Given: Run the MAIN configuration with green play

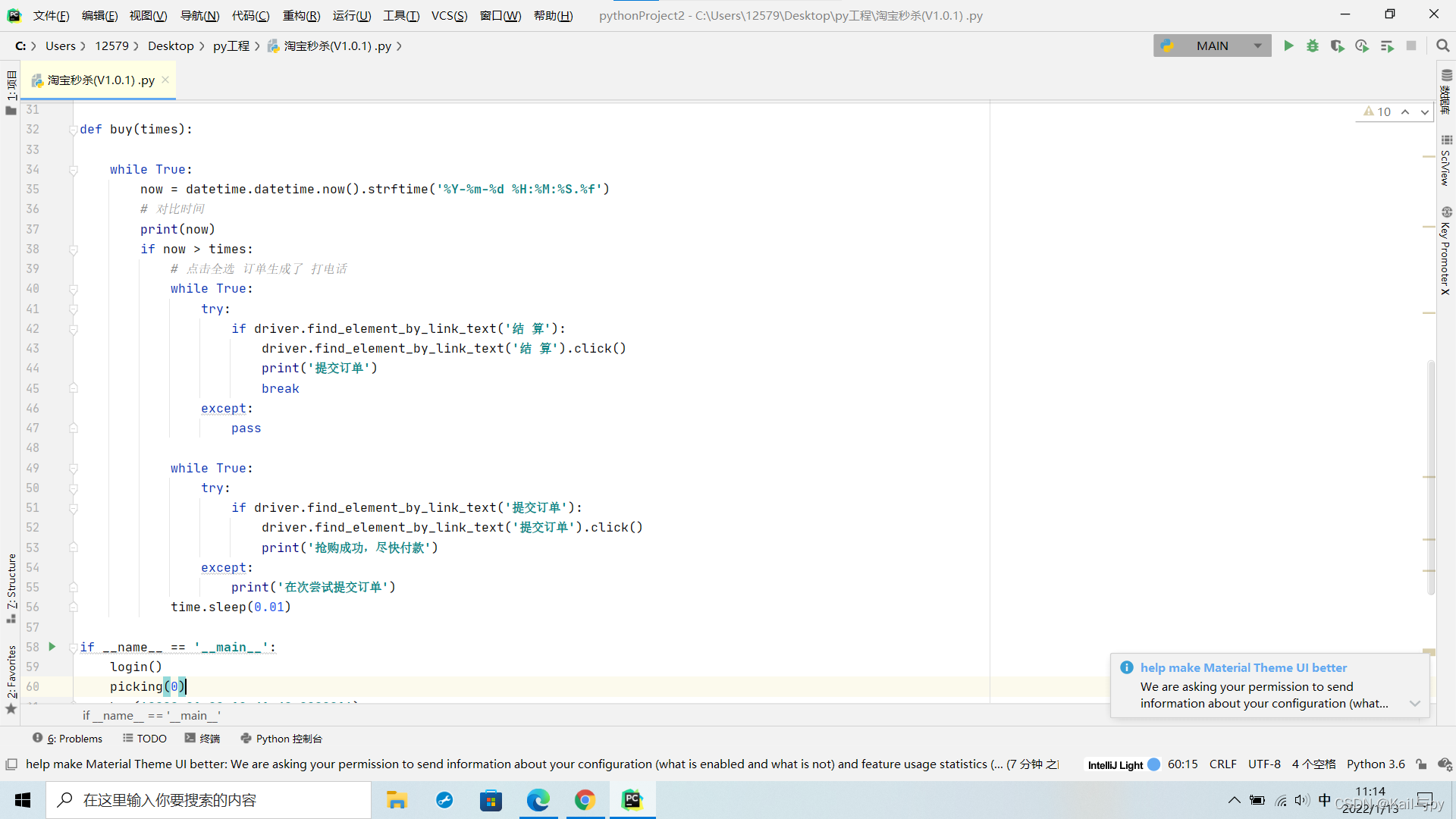Looking at the screenshot, I should click(x=1288, y=46).
